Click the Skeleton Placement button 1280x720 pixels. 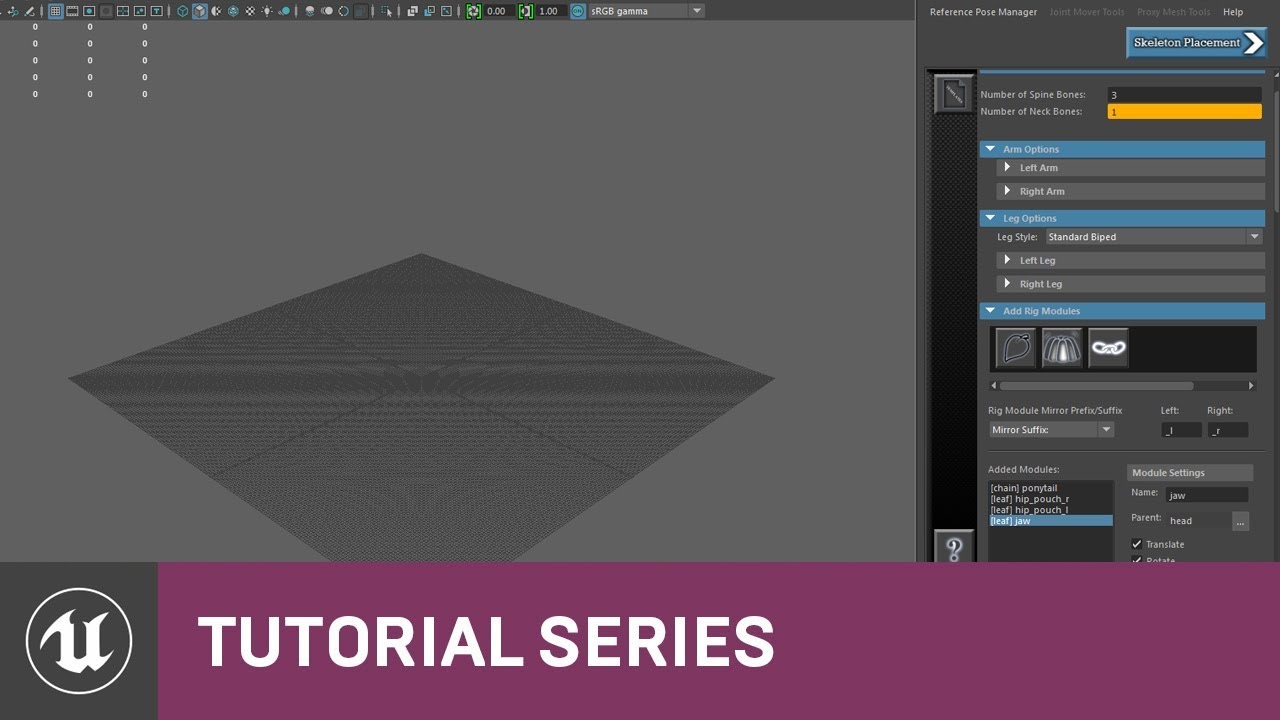click(x=1197, y=43)
